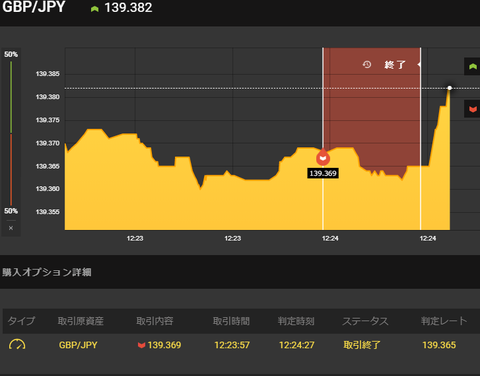Click the 取引原資産 column header
The height and width of the screenshot is (376, 480).
(81, 321)
